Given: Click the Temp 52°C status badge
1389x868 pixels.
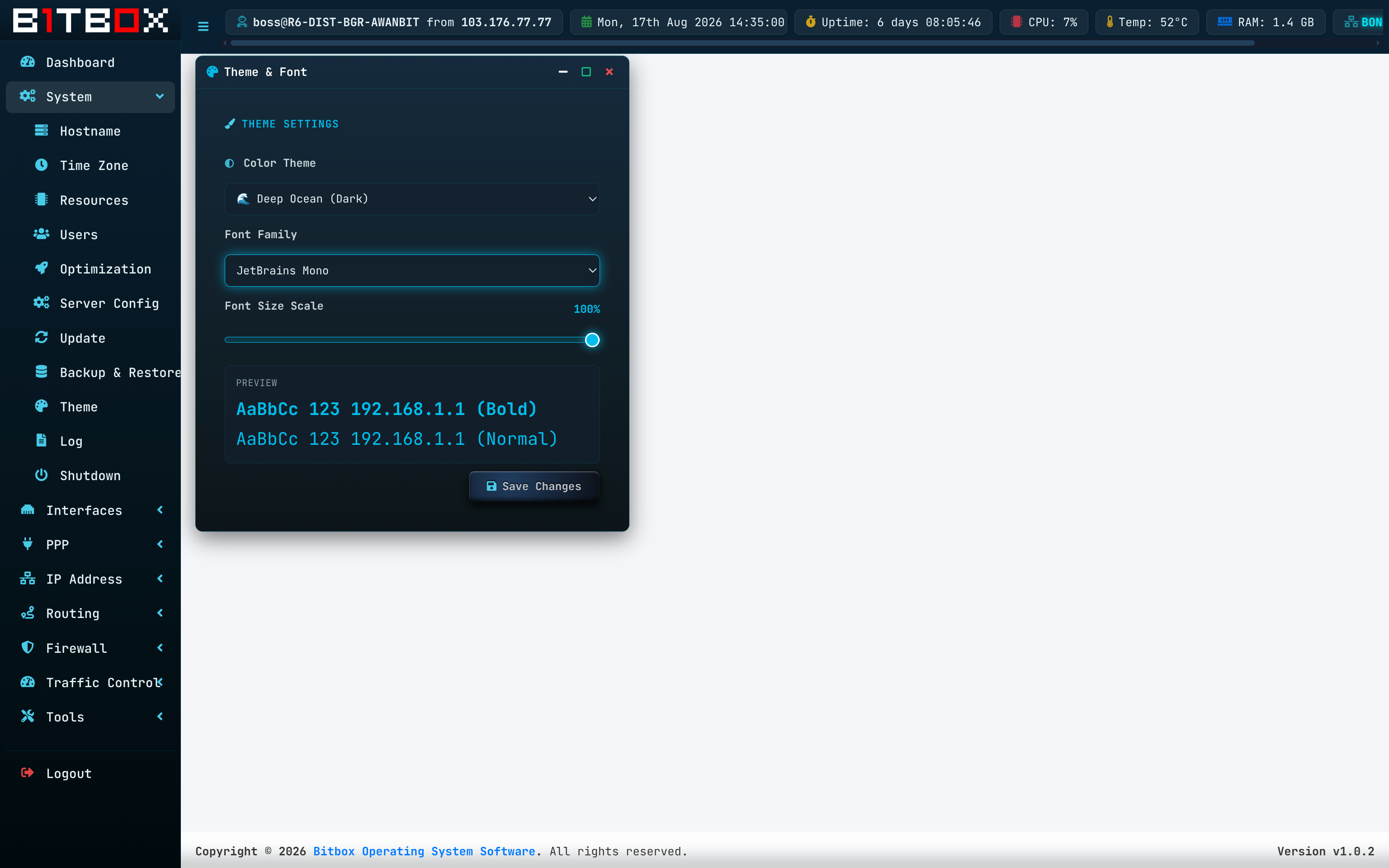Looking at the screenshot, I should tap(1147, 23).
